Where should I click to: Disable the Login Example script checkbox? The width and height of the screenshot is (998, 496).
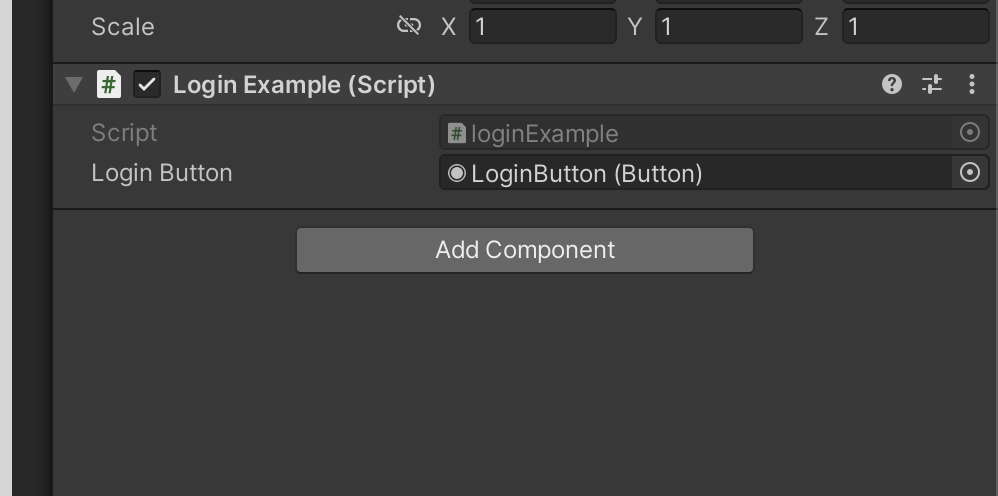[147, 84]
